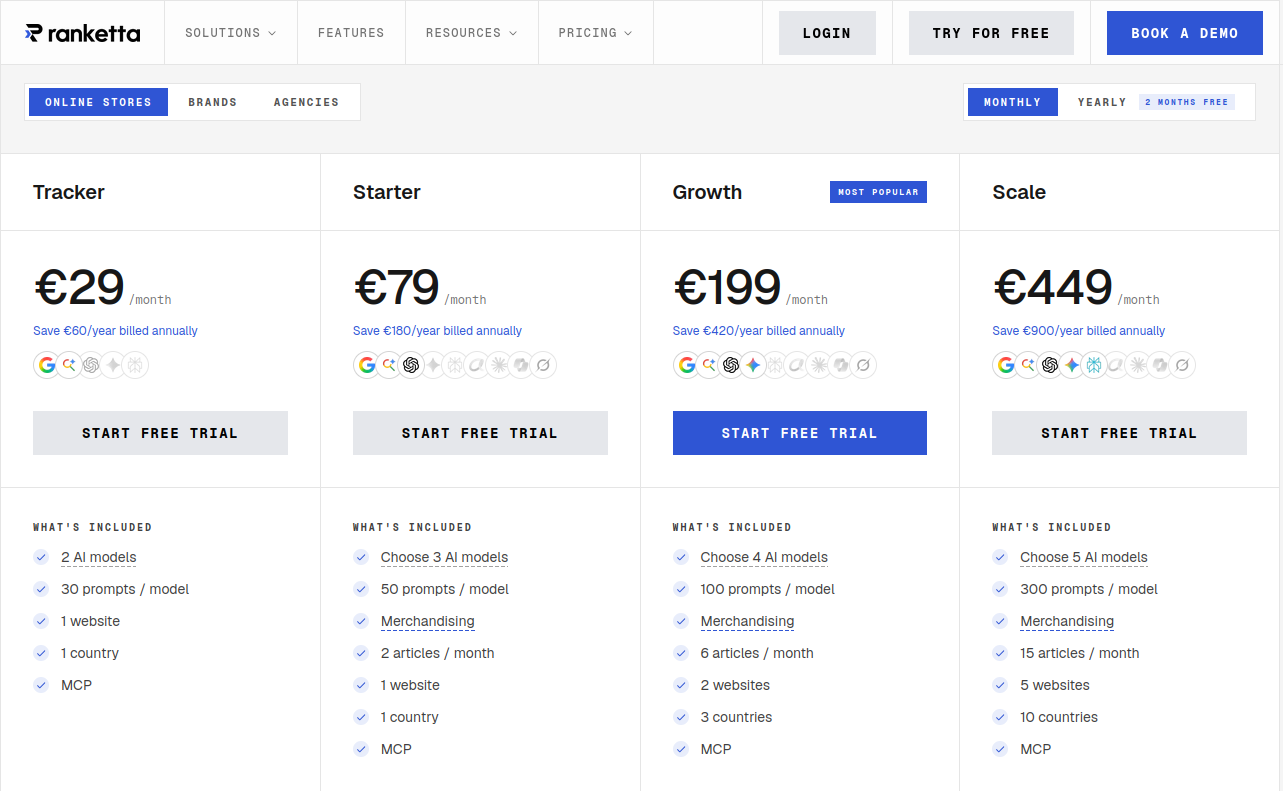Click the greyed Claude starburst icon under Scale
This screenshot has height=791, width=1283.
1138,365
